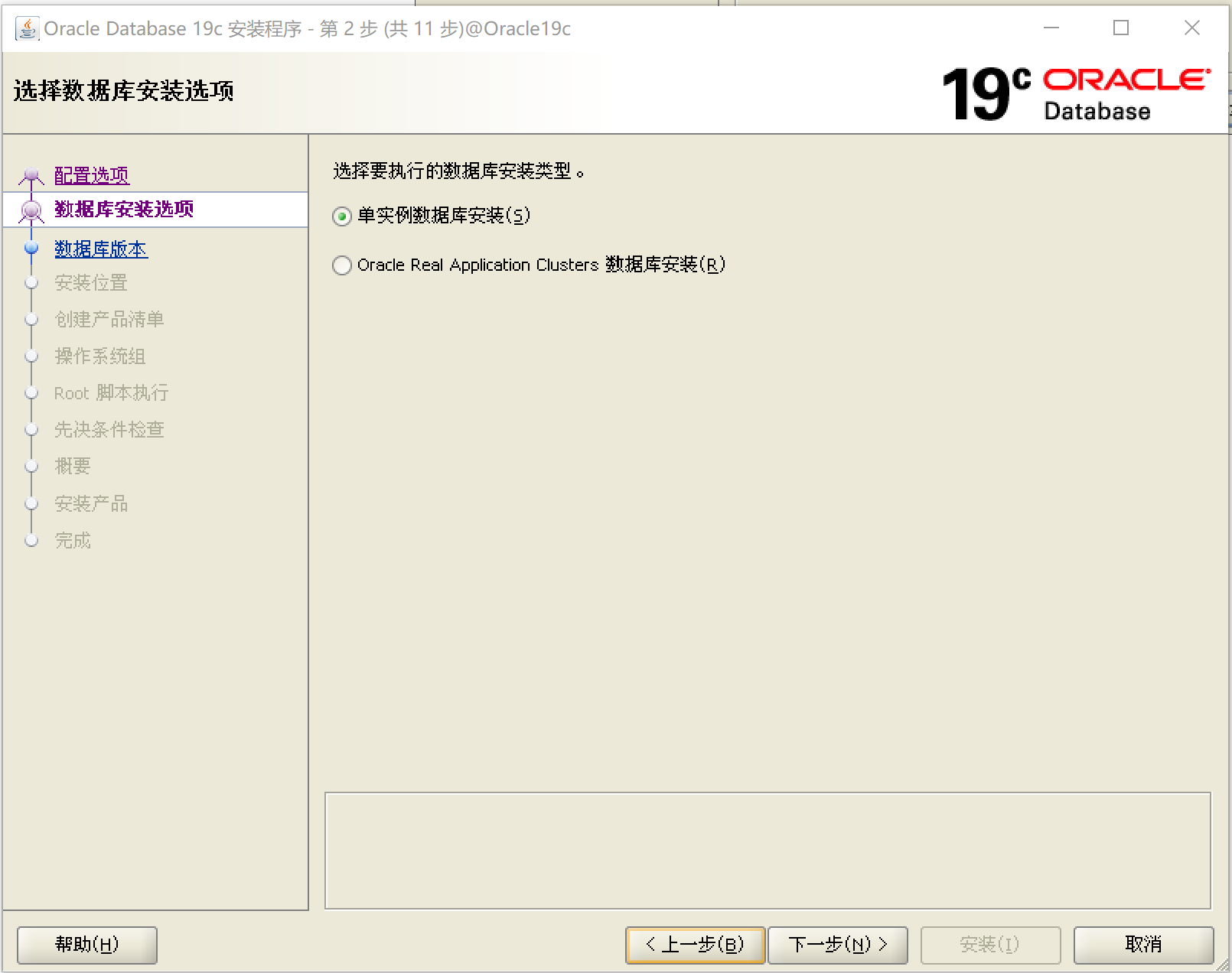This screenshot has width=1232, height=973.
Task: Select the 先决条件检查 step entry
Action: click(x=109, y=430)
